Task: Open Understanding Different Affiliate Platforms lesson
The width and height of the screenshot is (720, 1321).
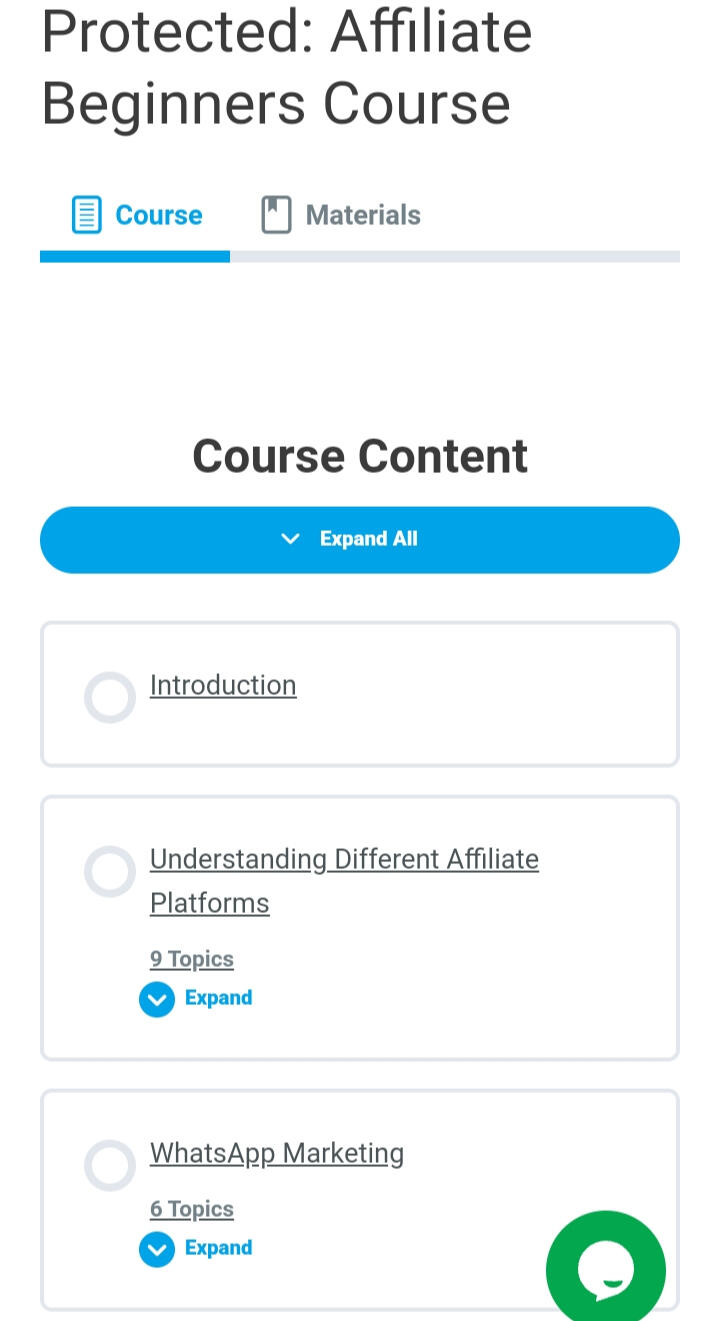Action: tap(343, 860)
